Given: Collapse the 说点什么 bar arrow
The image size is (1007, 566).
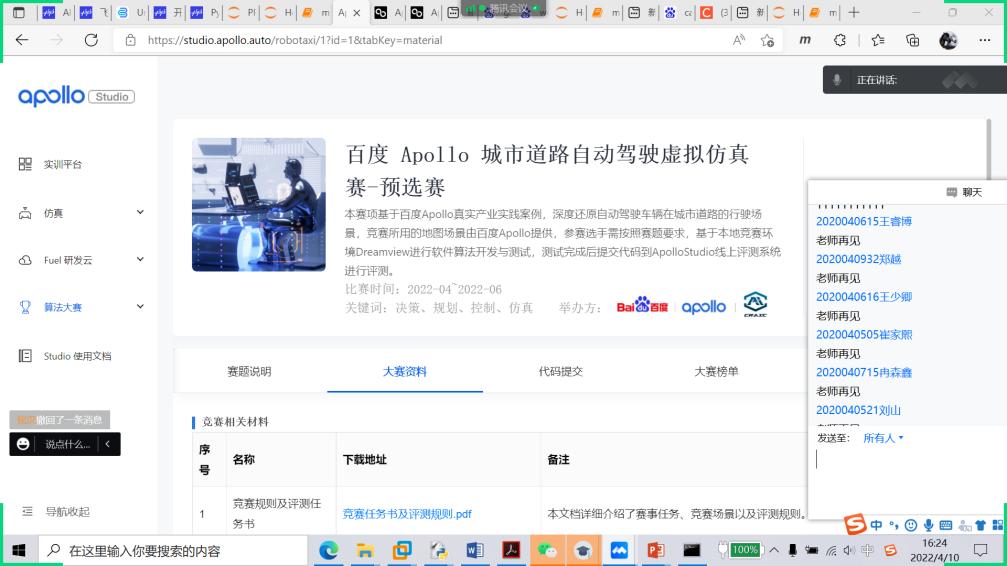Looking at the screenshot, I should (108, 444).
